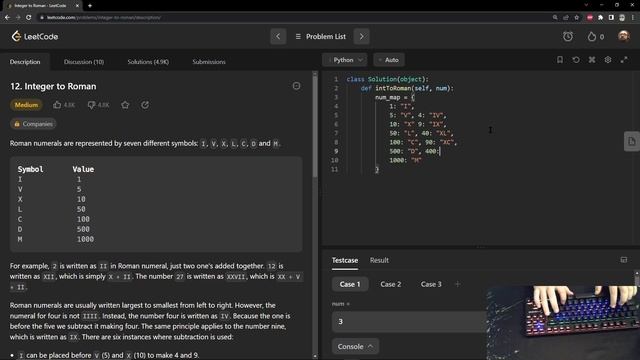The width and height of the screenshot is (640, 360).
Task: Click the circular icon beside problem title
Action: 296,86
